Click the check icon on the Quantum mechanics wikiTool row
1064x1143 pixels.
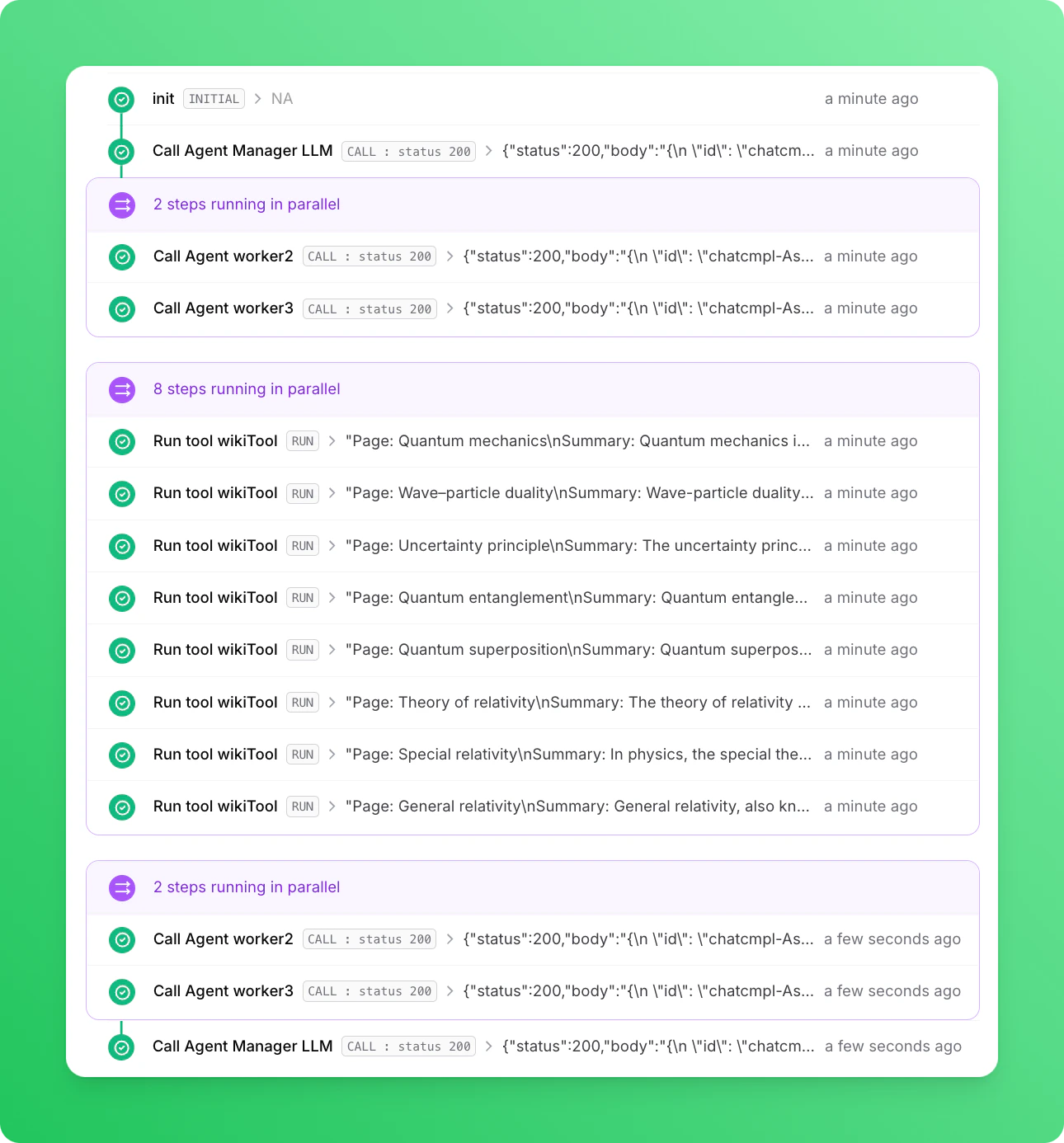[122, 442]
